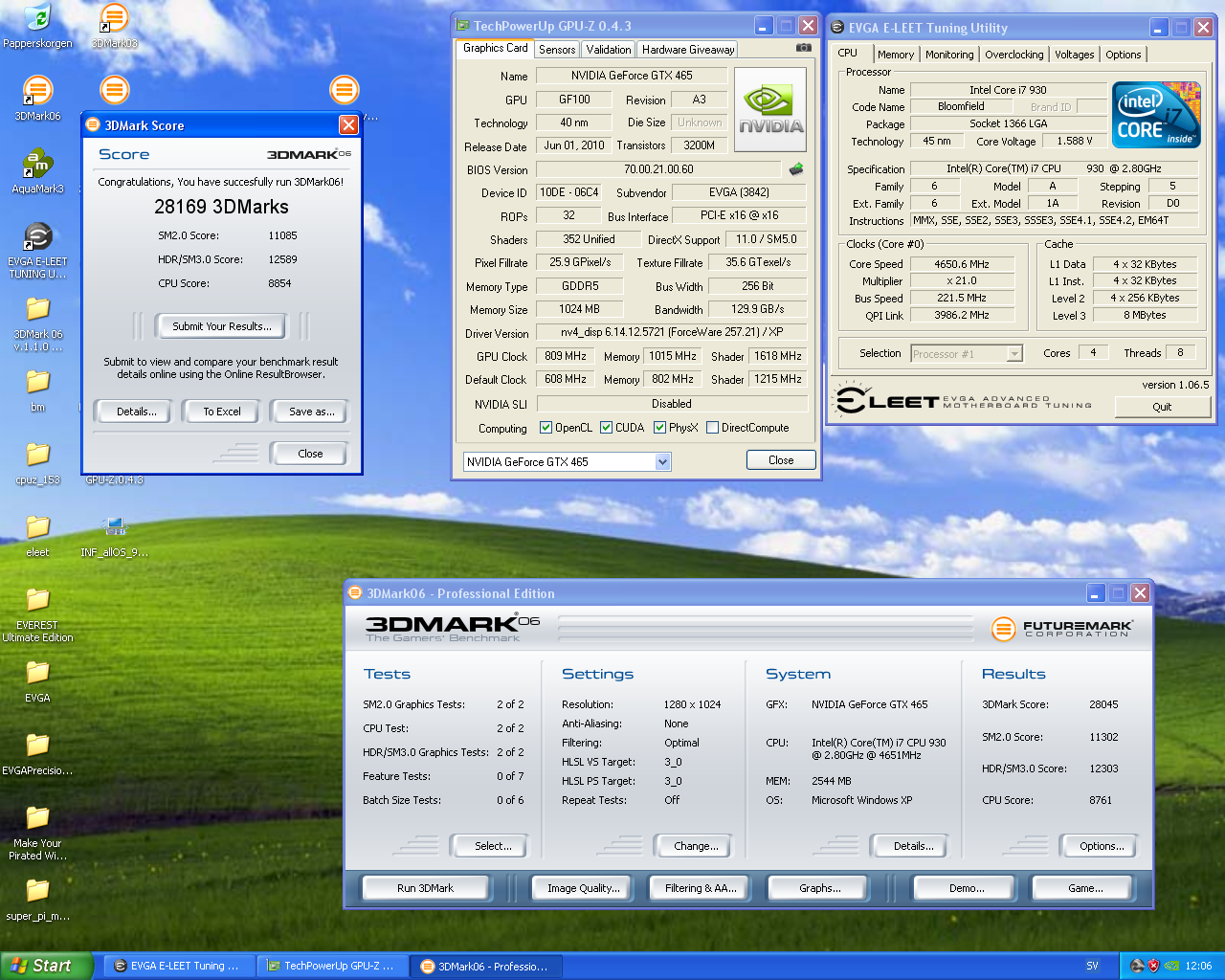
Task: Click Select... under Tests in 3DMark06
Action: tap(493, 846)
